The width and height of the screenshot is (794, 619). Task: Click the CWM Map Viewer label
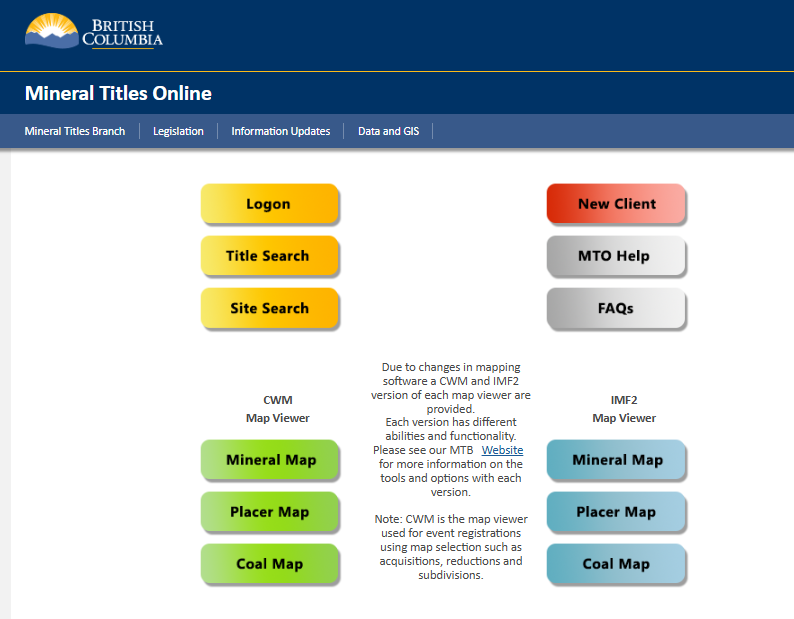(277, 409)
